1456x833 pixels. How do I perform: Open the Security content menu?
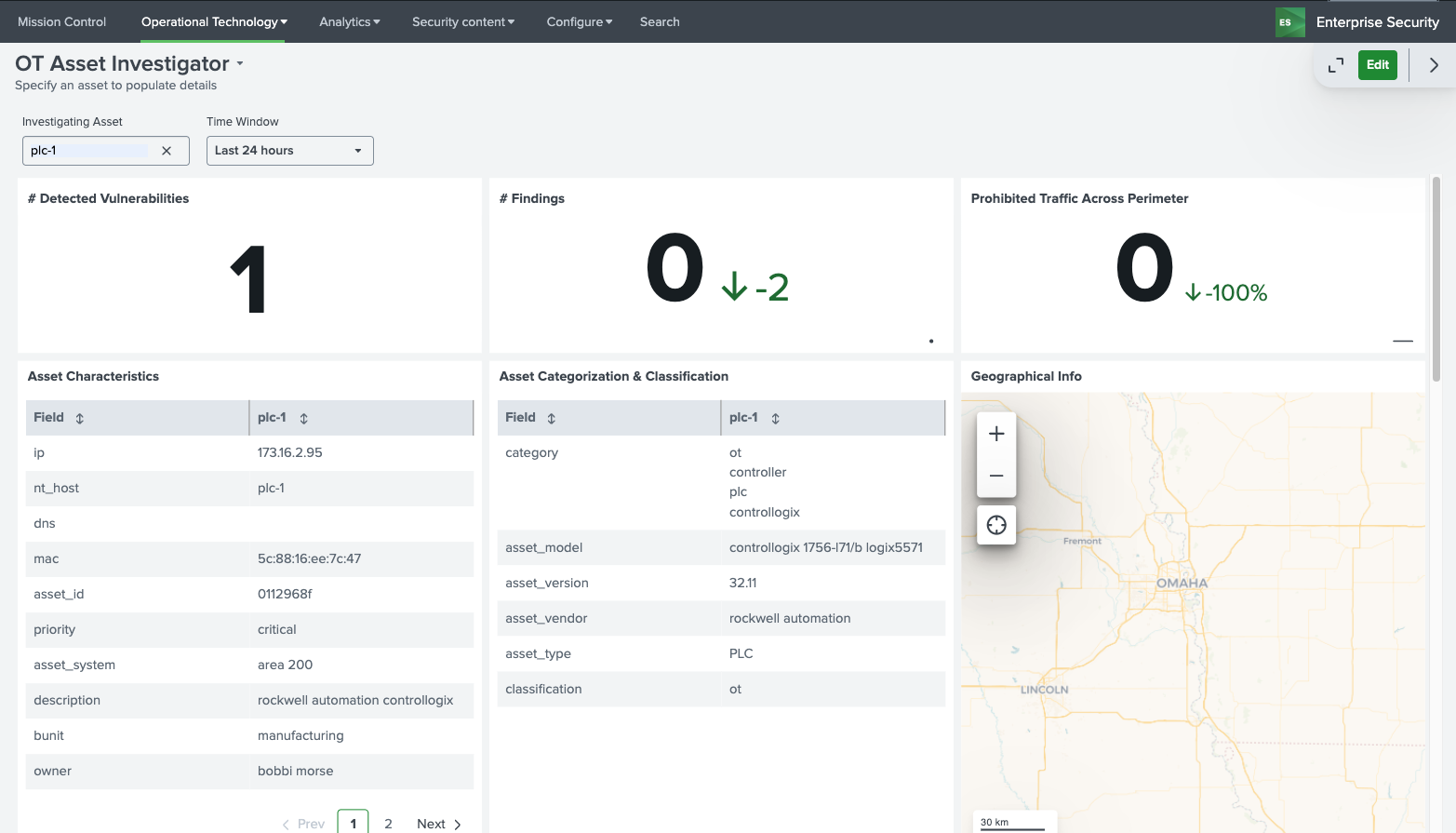462,21
